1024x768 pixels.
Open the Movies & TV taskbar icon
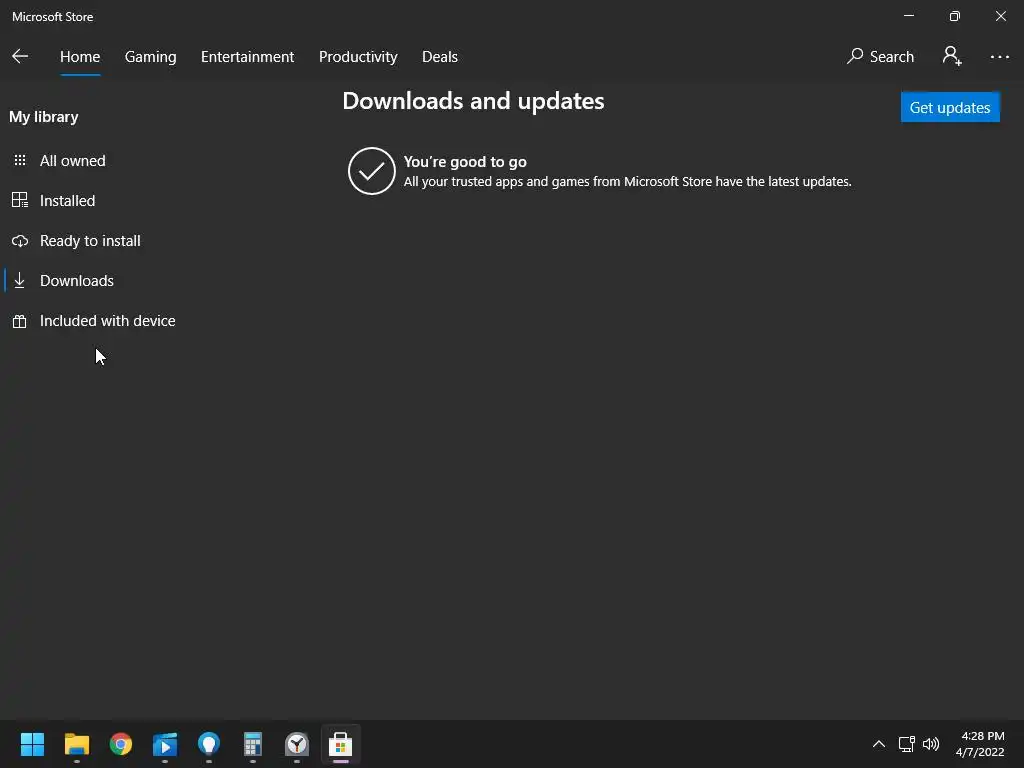(x=165, y=744)
